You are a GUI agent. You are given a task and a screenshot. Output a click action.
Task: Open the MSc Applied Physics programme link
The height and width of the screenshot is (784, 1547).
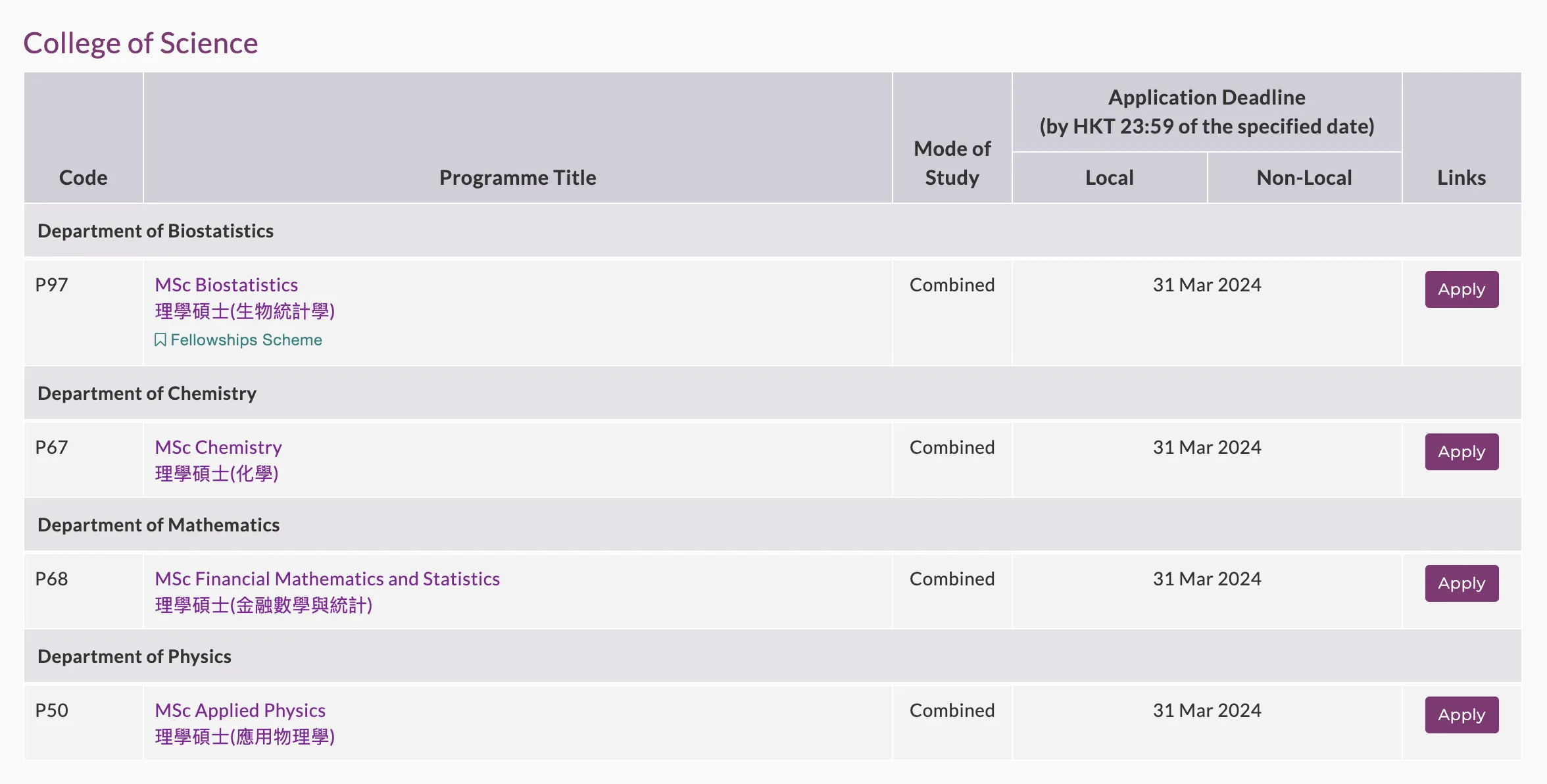pyautogui.click(x=240, y=710)
